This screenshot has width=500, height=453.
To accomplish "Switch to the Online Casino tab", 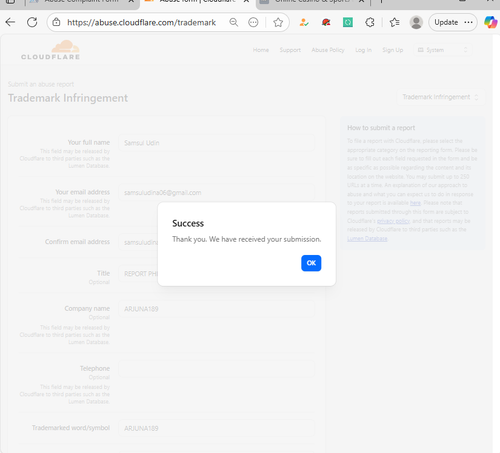I will click(x=312, y=3).
